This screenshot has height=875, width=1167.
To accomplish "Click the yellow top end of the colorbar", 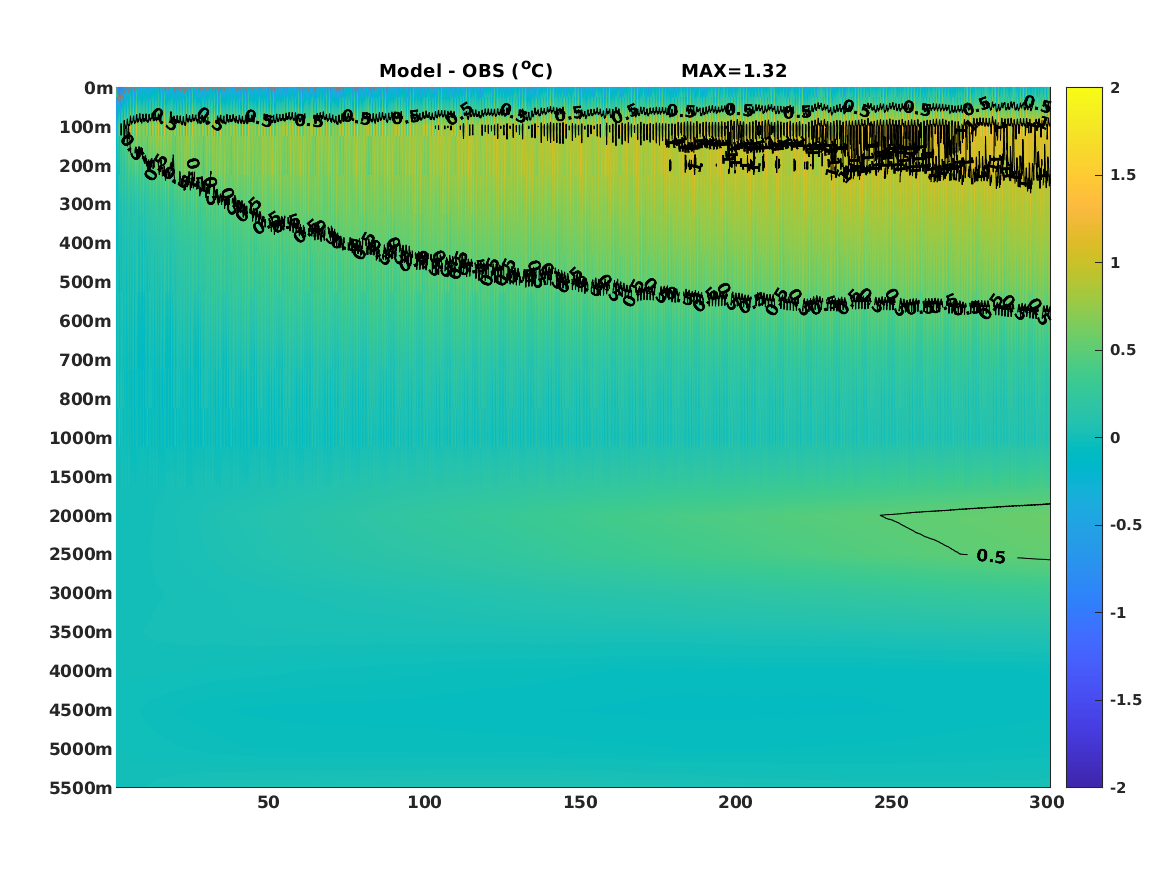I will click(x=1084, y=92).
